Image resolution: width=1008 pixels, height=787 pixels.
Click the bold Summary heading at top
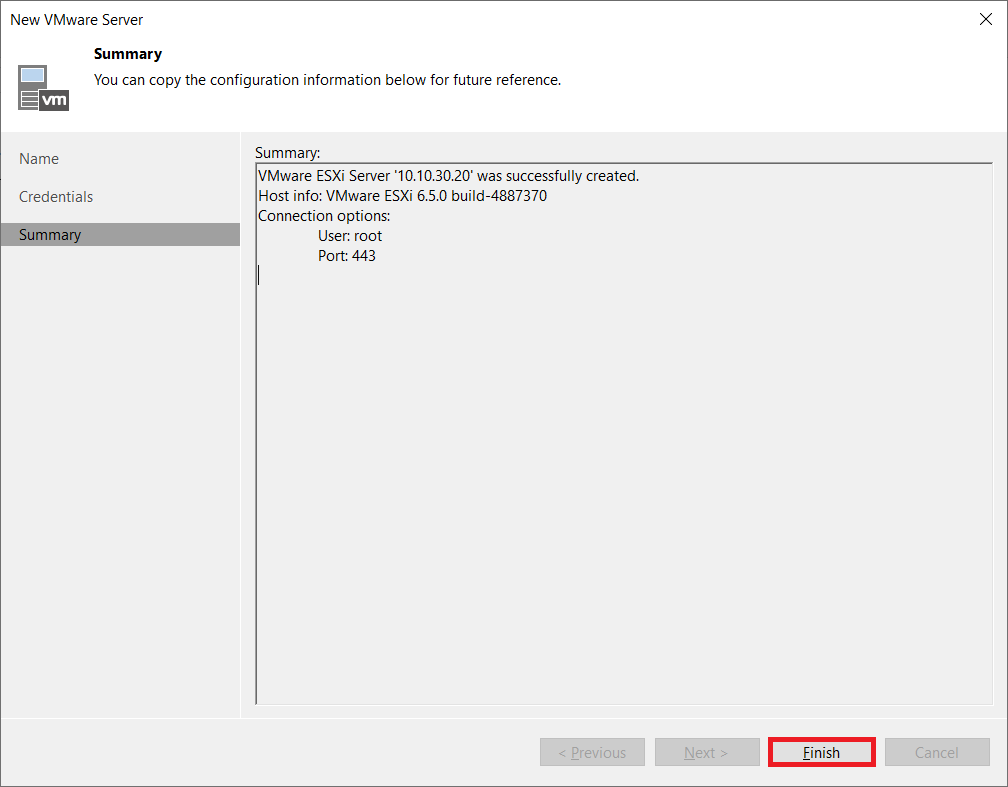[128, 54]
